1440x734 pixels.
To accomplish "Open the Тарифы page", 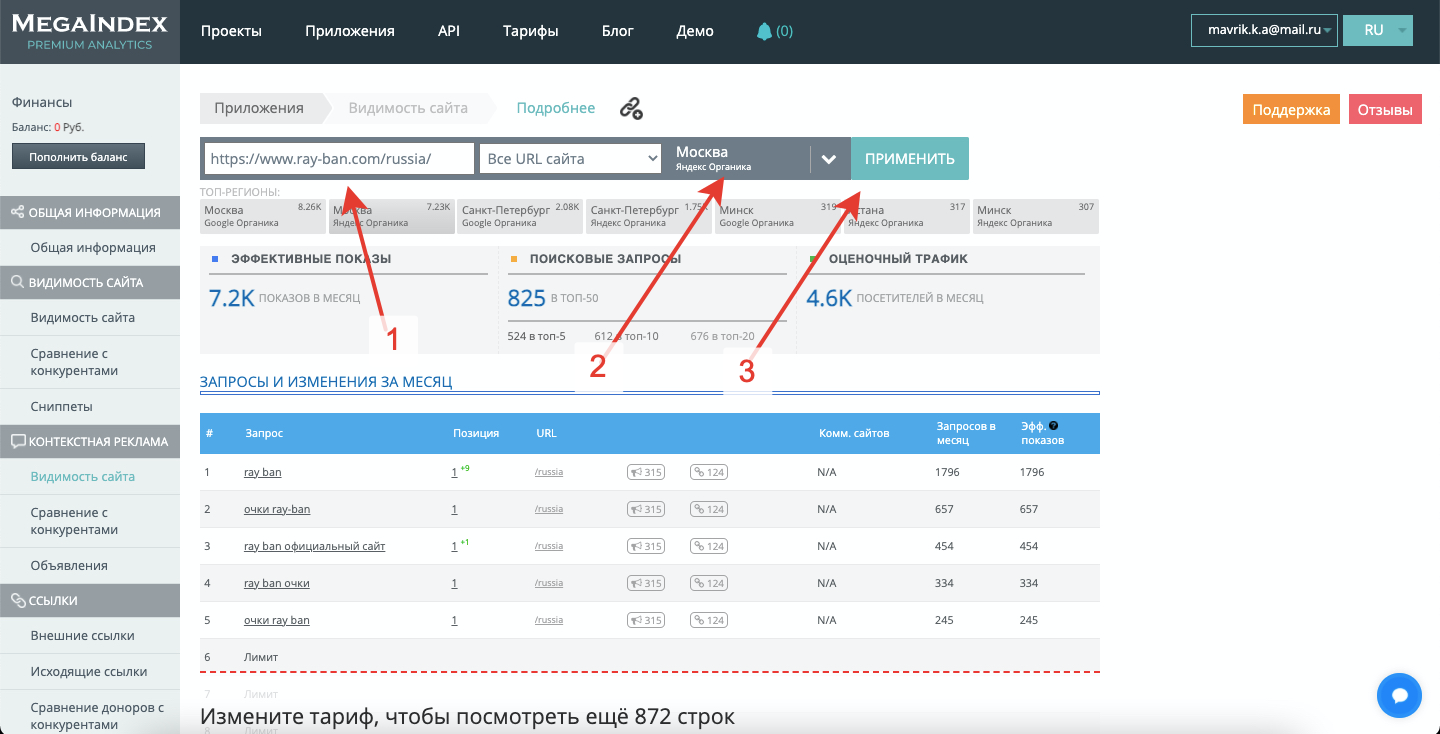I will coord(531,31).
